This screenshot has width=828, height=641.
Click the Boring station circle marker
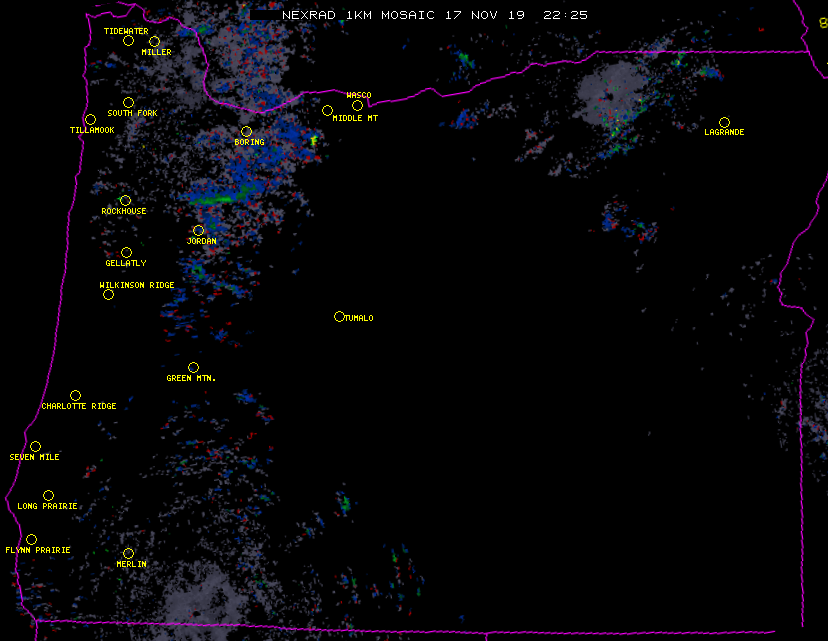pos(246,132)
